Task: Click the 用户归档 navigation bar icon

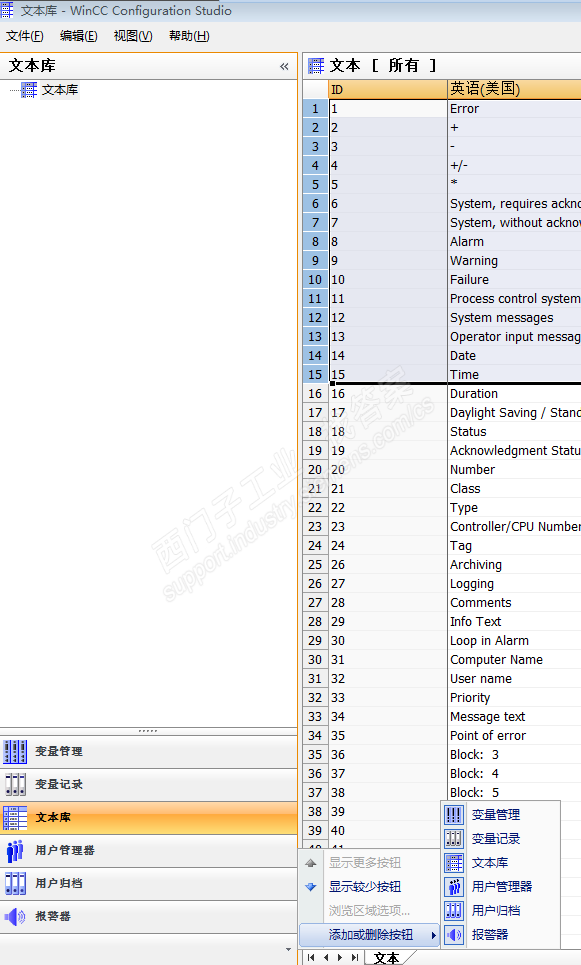Action: click(15, 883)
